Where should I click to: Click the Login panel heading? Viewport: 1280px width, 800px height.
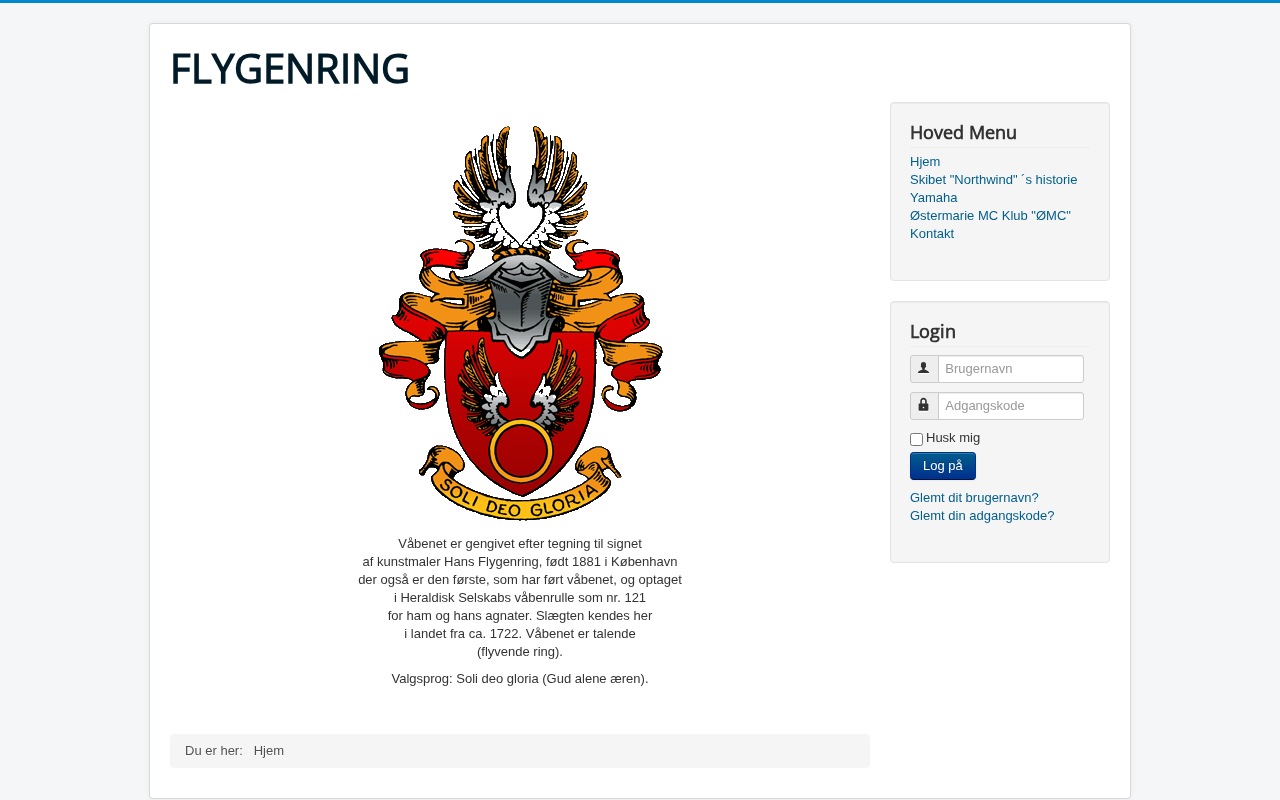tap(933, 332)
